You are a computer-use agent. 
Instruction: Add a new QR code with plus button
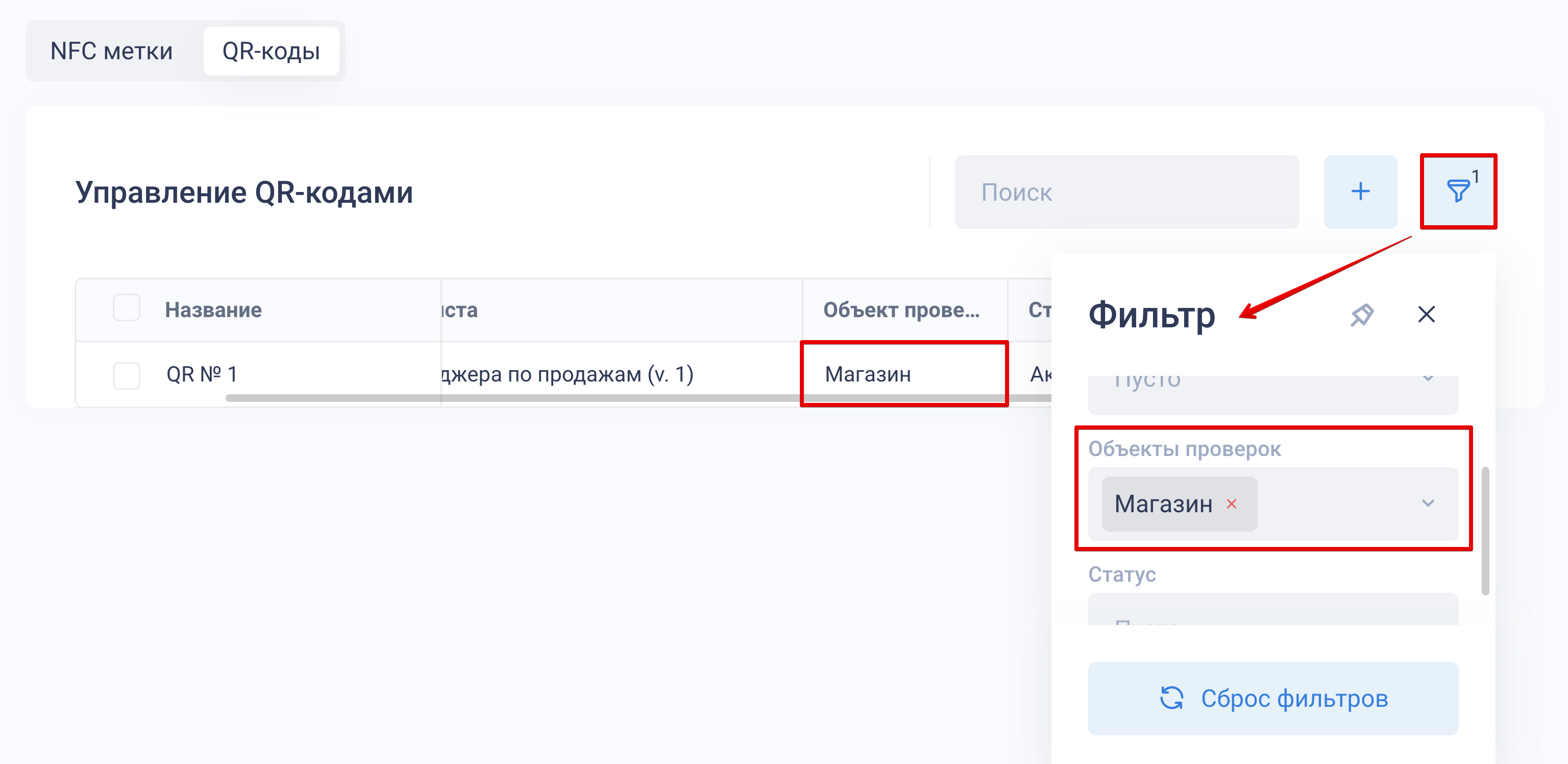pos(1360,192)
